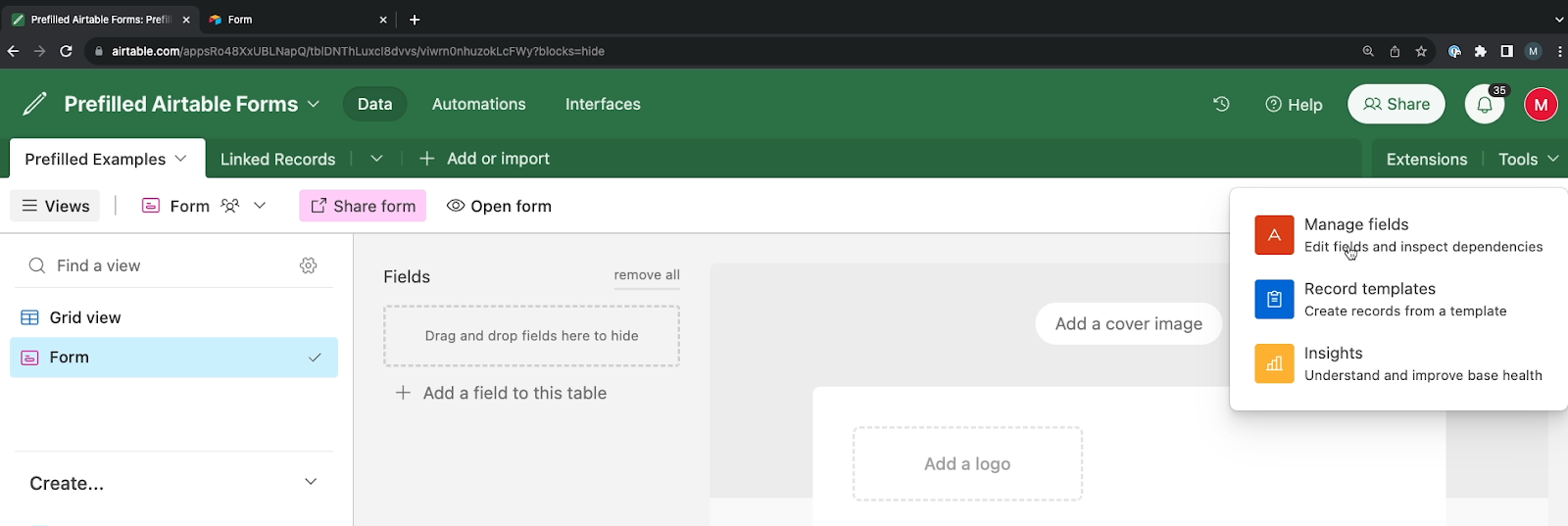1568x526 pixels.
Task: Click the Manage fields red icon
Action: (1274, 235)
